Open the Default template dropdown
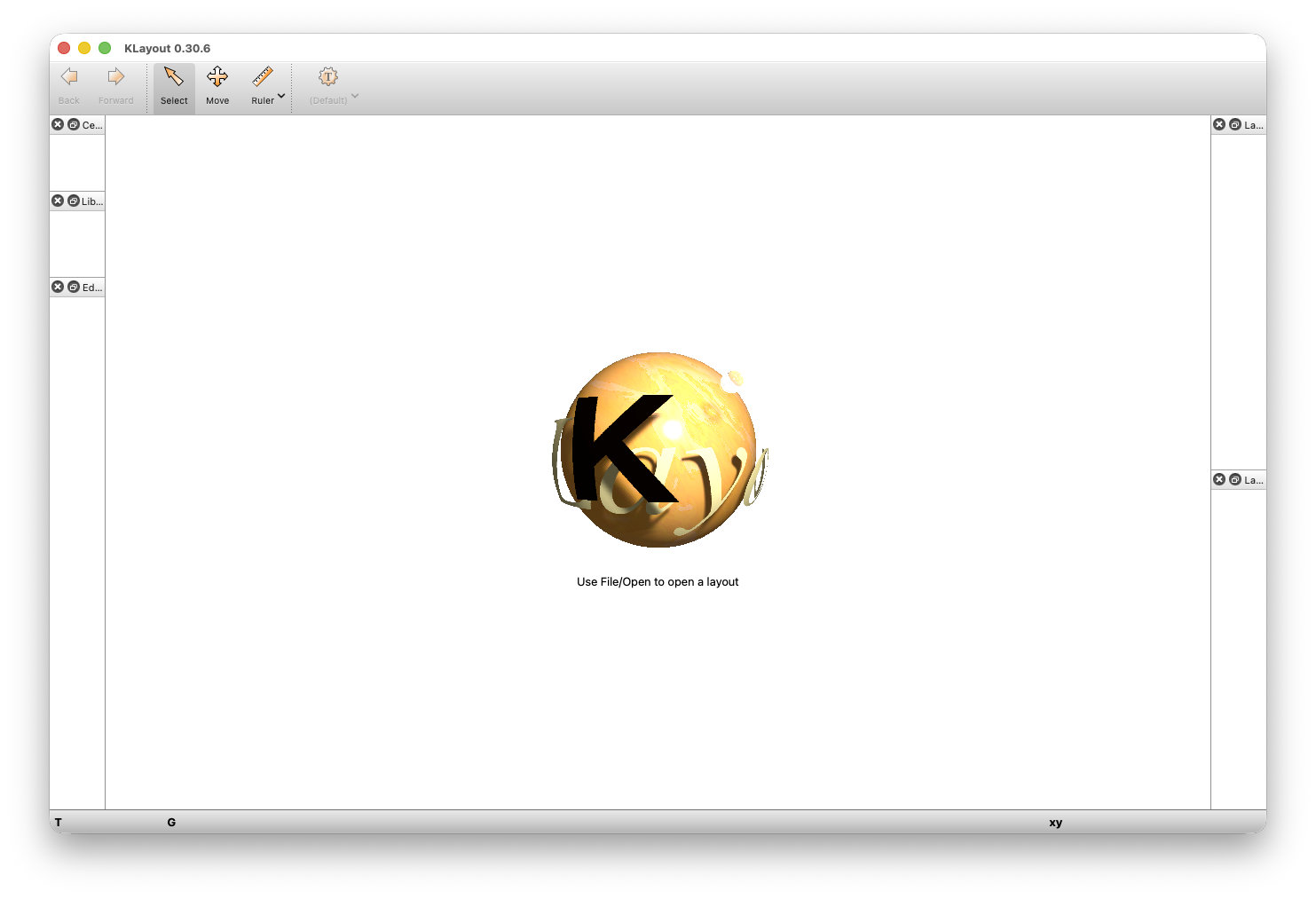The width and height of the screenshot is (1316, 899). (x=355, y=96)
